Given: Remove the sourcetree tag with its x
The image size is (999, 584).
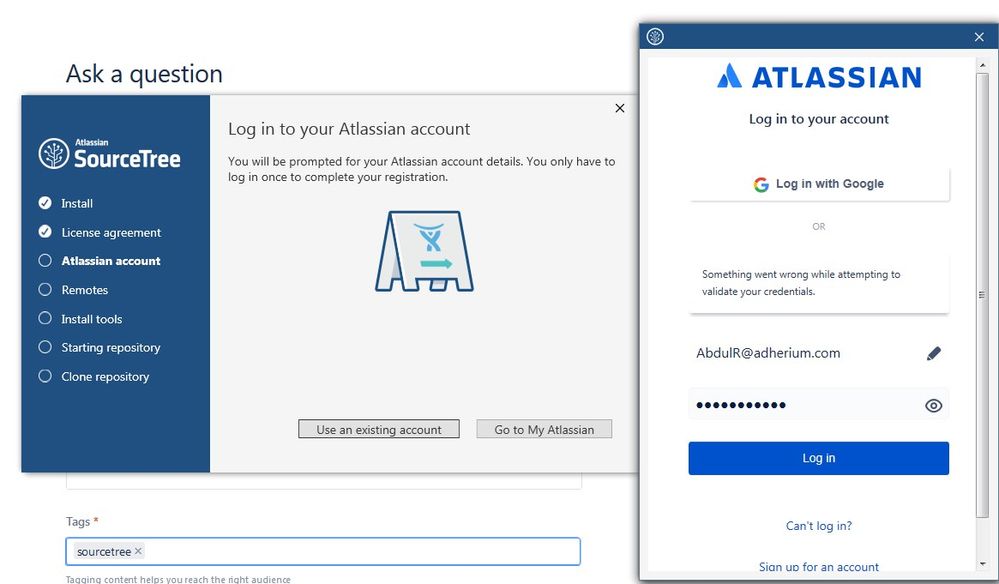Looking at the screenshot, I should tap(138, 551).
